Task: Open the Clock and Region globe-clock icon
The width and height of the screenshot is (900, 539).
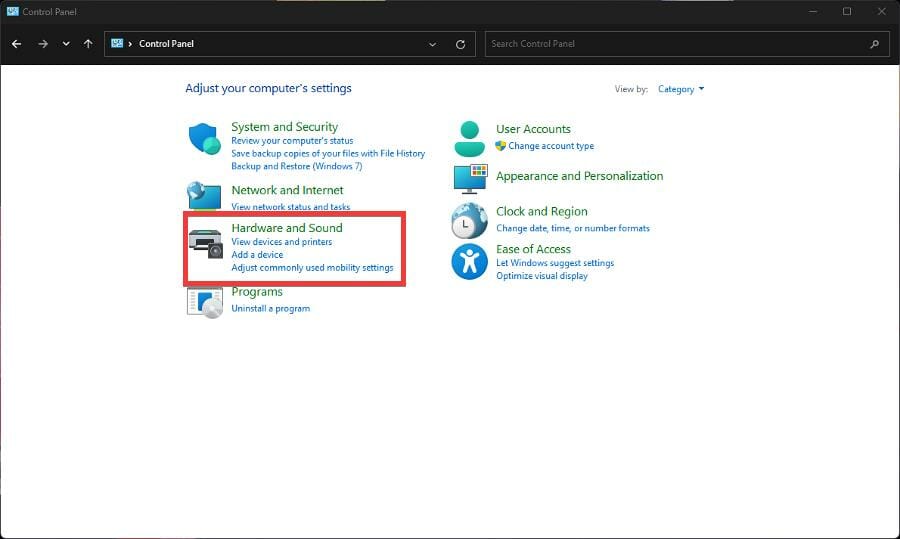Action: [469, 220]
